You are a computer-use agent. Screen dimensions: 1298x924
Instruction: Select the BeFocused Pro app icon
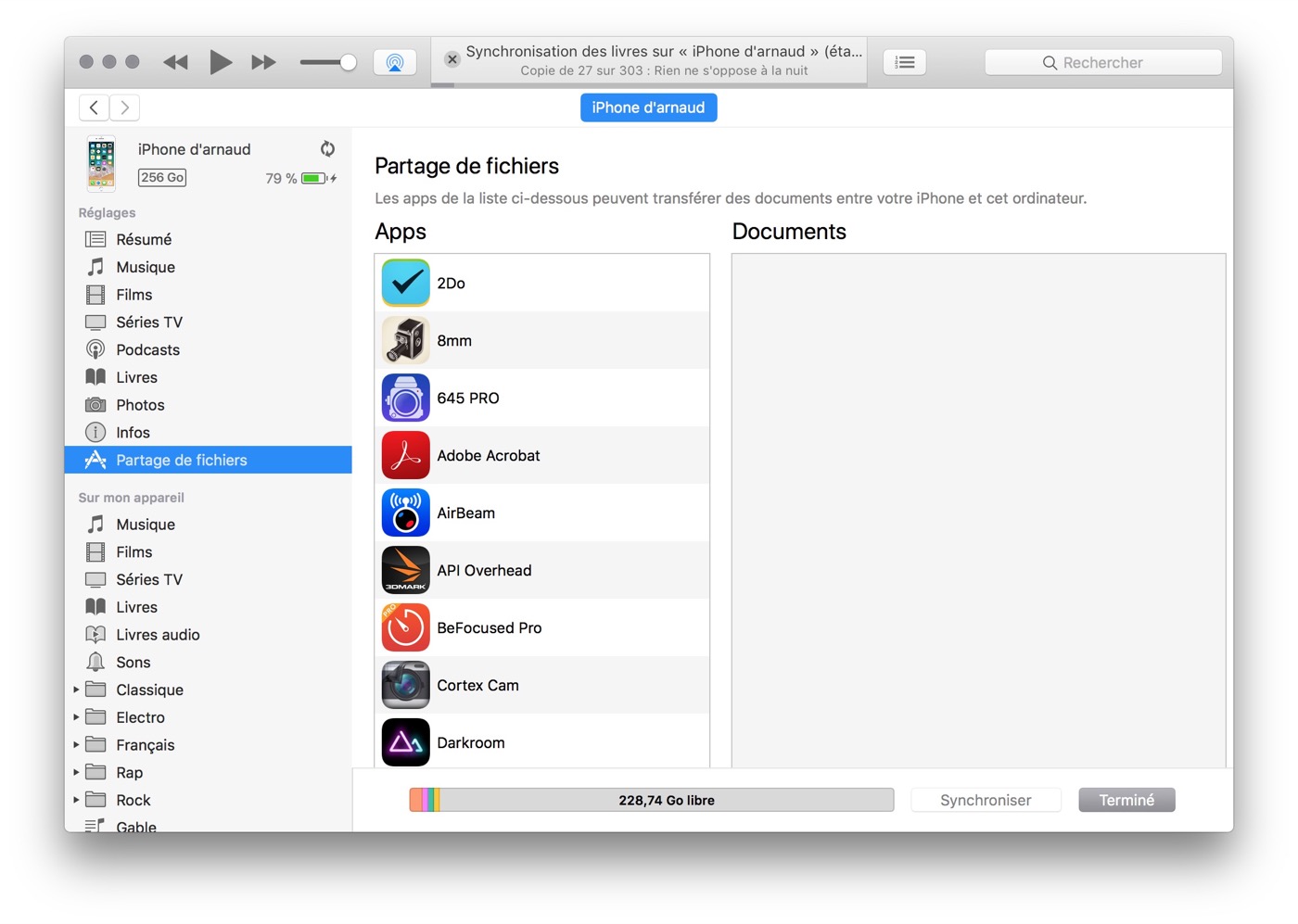point(406,627)
